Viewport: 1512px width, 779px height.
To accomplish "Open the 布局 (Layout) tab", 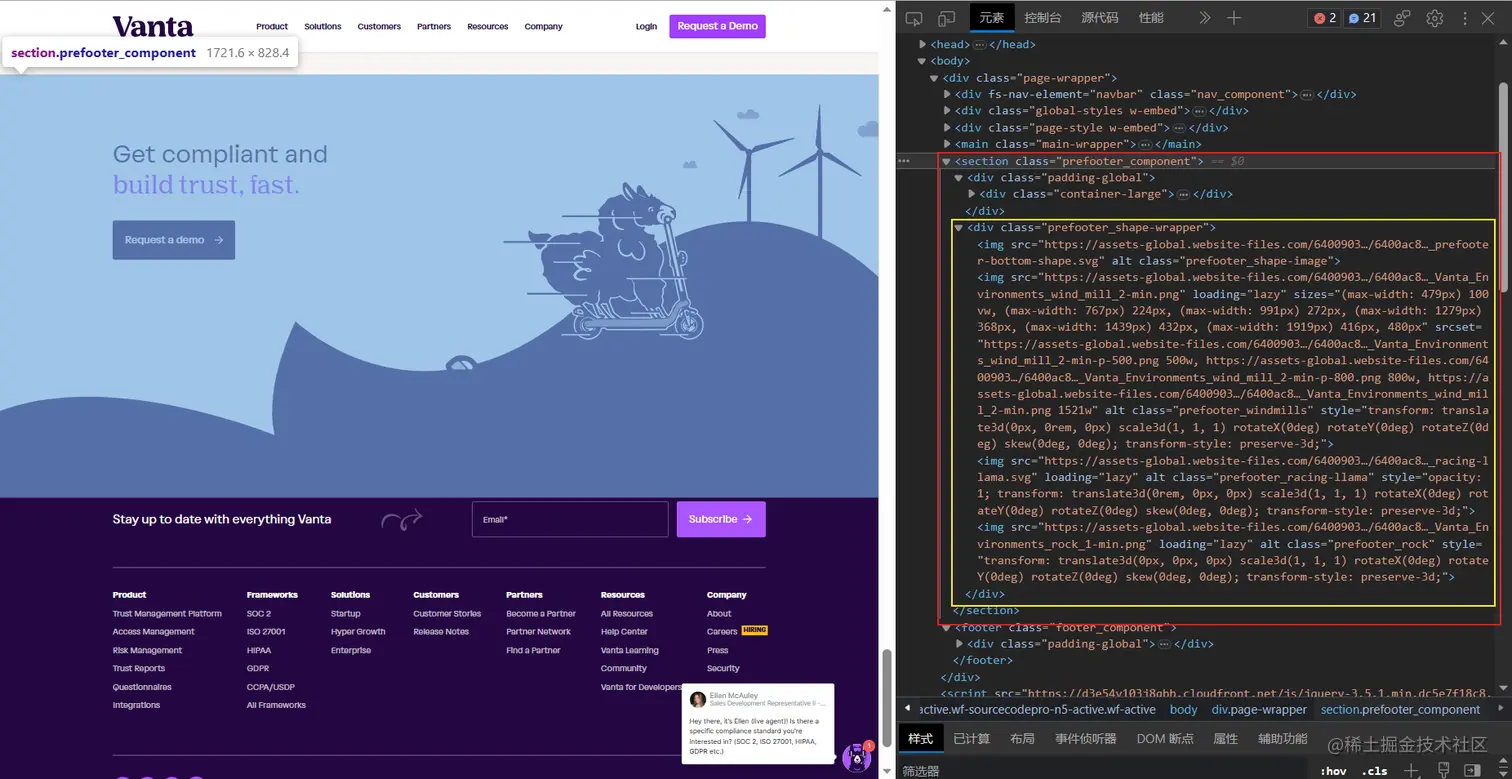I will 1022,739.
